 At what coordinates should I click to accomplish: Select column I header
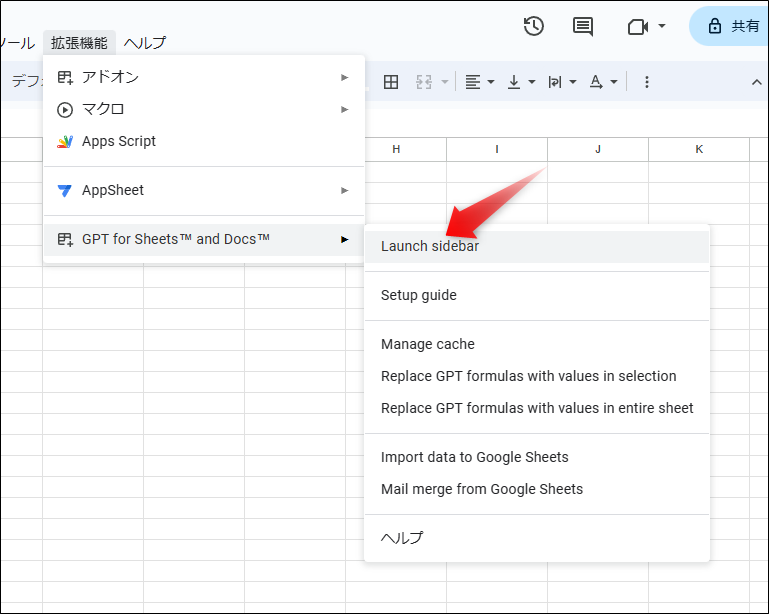[x=497, y=149]
